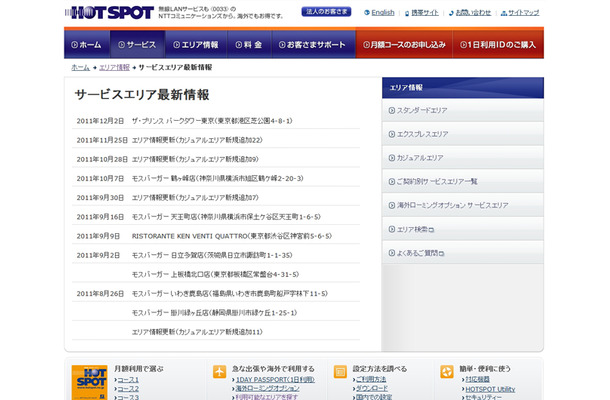Open the HOTSPOT Utility footer link
The height and width of the screenshot is (400, 610).
490,389
